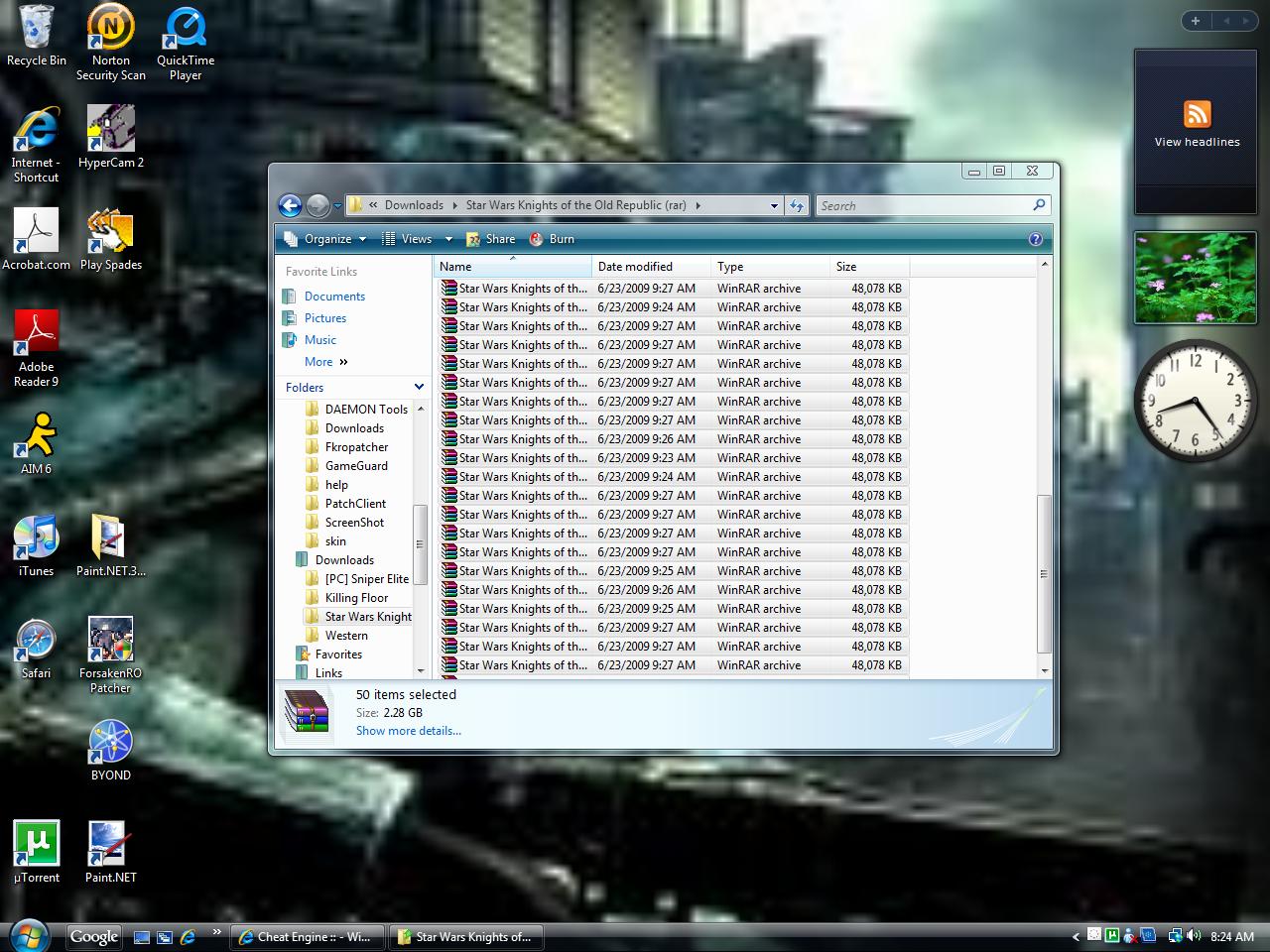Refresh the Explorer folder view
This screenshot has width=1270, height=952.
797,205
